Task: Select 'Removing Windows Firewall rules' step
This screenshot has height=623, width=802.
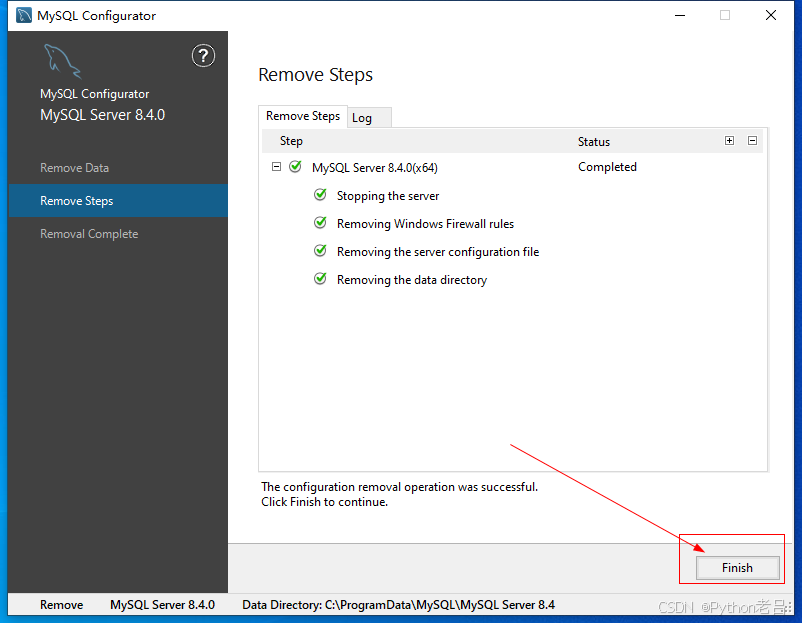Action: (x=425, y=224)
